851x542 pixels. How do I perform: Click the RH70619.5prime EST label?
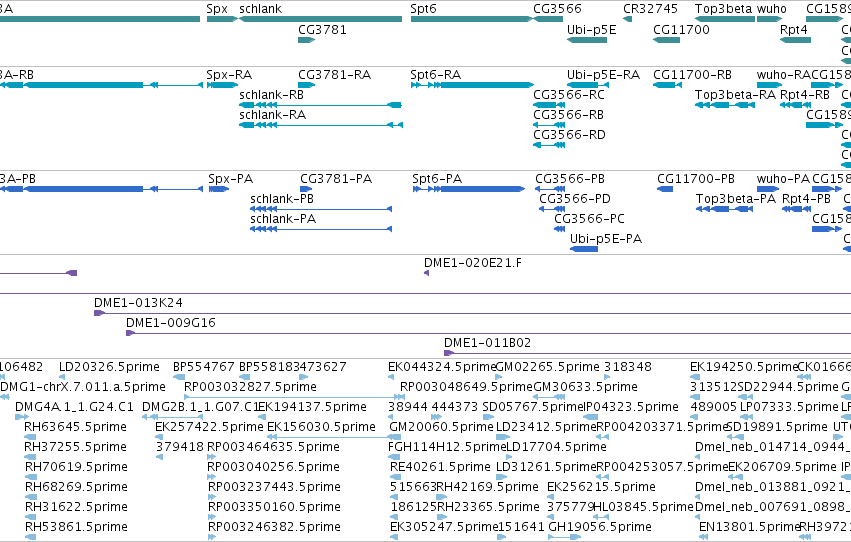coord(76,467)
